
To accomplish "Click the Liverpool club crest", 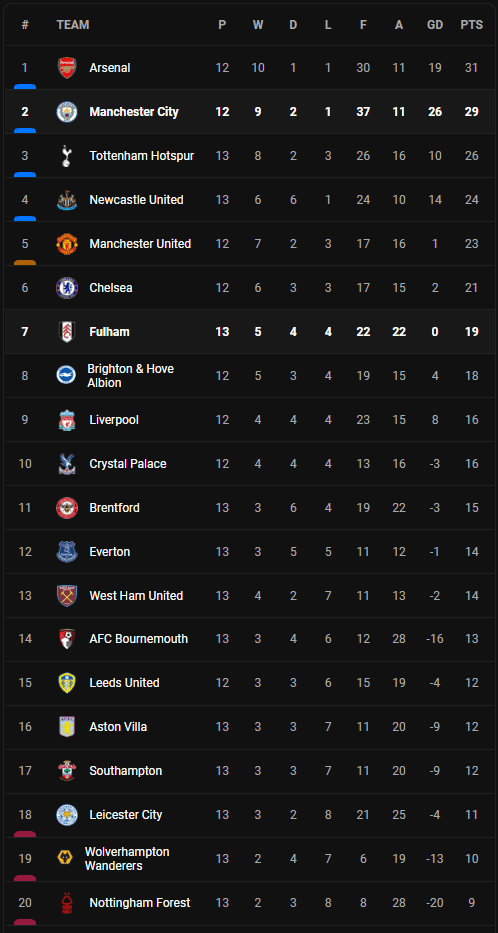I will tap(67, 420).
